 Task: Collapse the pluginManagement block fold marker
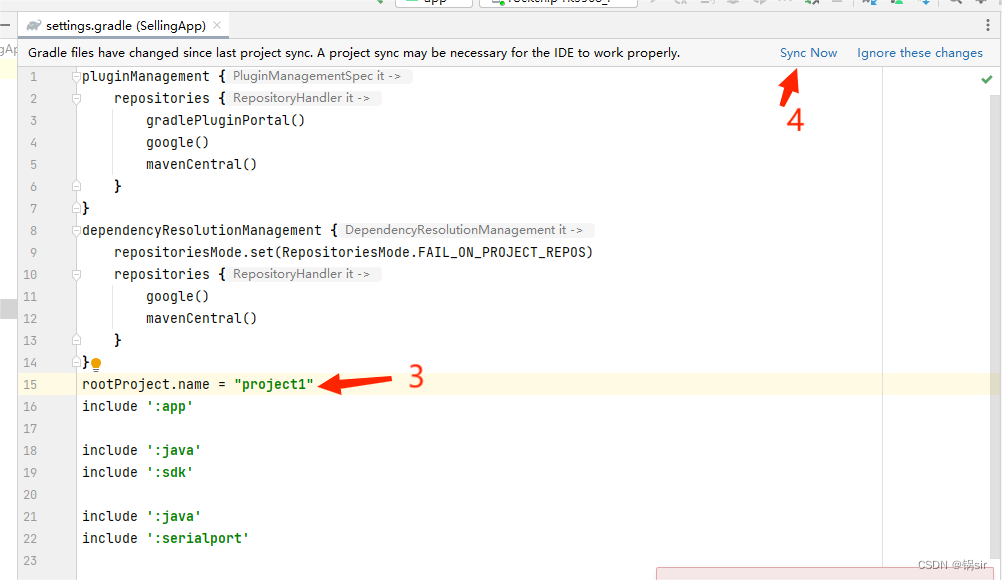click(77, 77)
